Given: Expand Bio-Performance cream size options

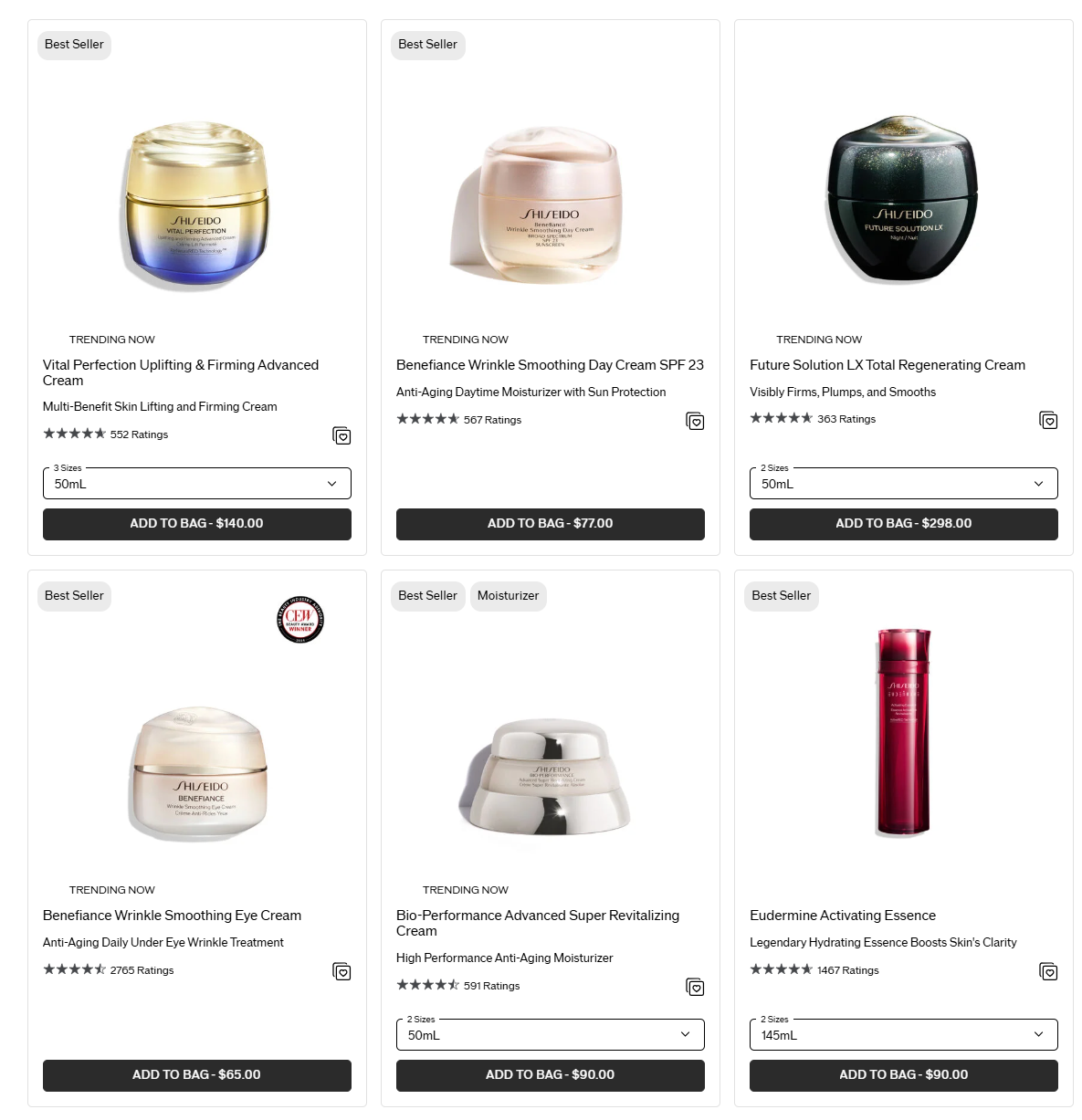Looking at the screenshot, I should (x=551, y=1034).
